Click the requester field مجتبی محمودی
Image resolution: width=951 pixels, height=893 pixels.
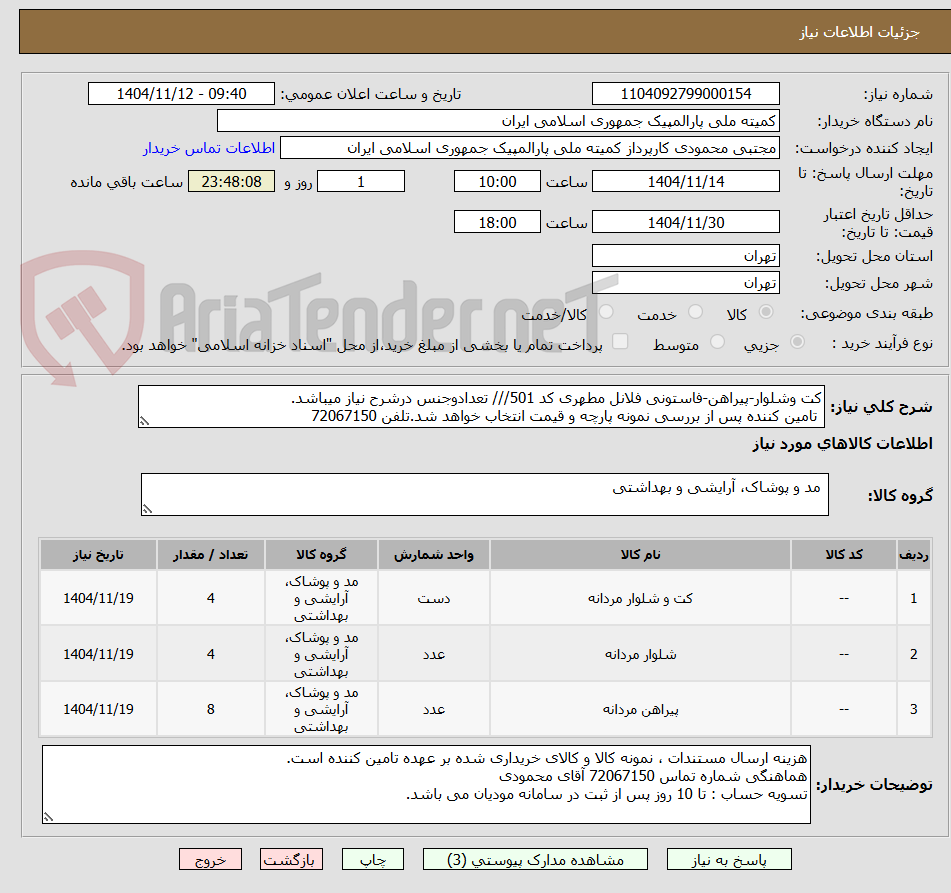tap(529, 148)
